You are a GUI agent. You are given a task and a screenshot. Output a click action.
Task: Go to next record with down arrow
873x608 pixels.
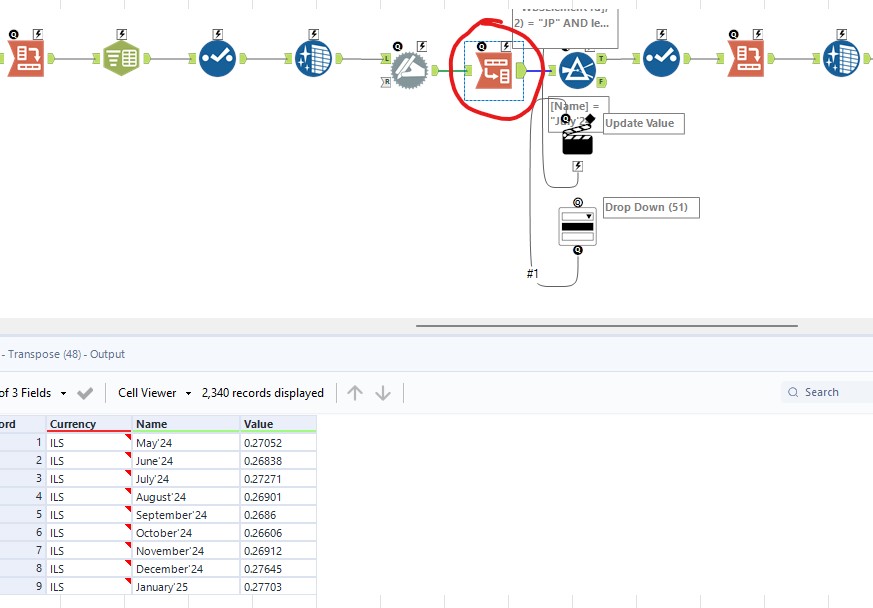coord(383,393)
